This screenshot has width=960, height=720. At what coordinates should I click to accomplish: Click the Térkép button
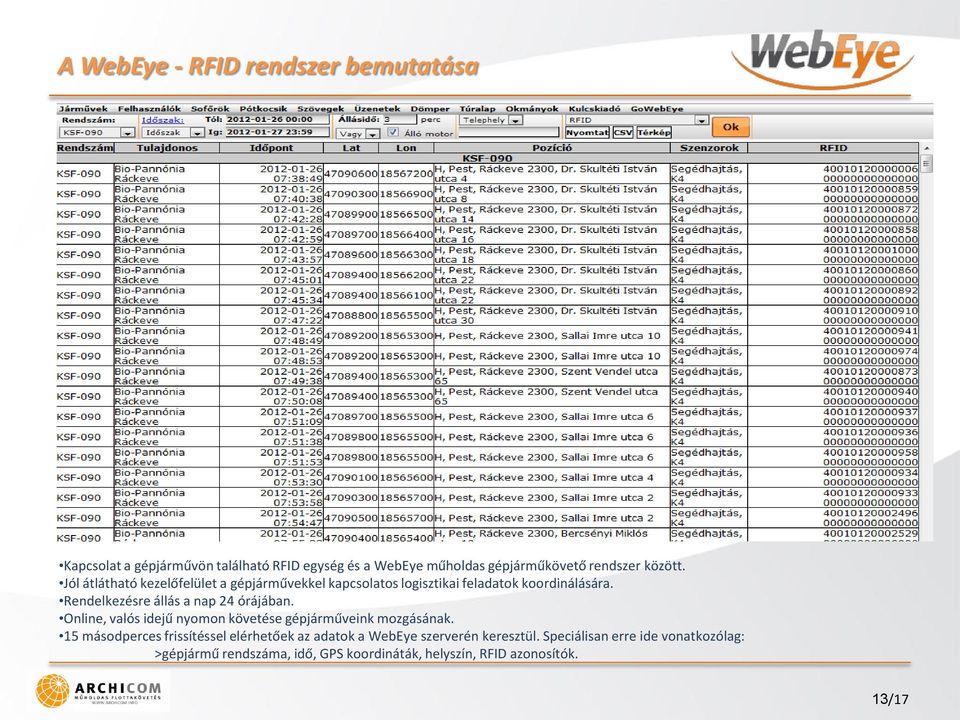tap(653, 132)
